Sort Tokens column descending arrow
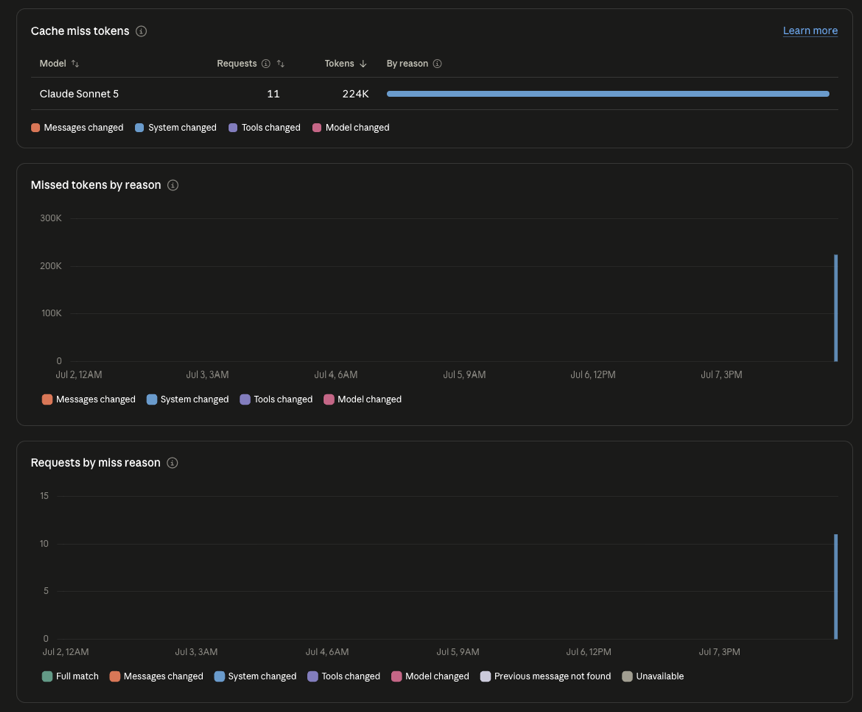The width and height of the screenshot is (862, 712). click(363, 64)
